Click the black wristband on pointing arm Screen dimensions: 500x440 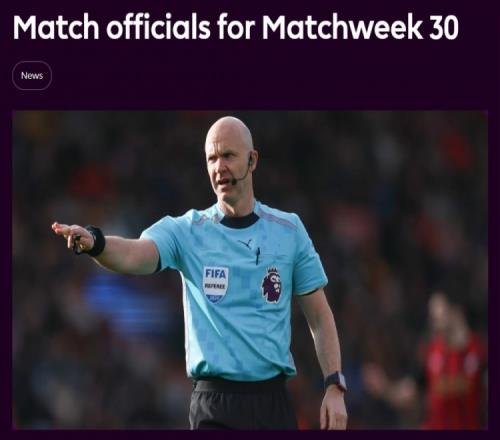pos(96,241)
